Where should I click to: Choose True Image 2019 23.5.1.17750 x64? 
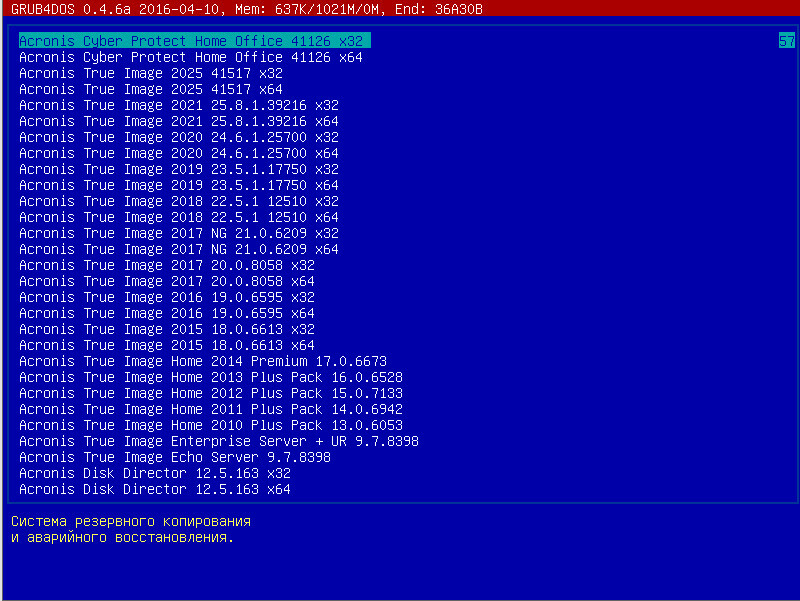(x=179, y=185)
